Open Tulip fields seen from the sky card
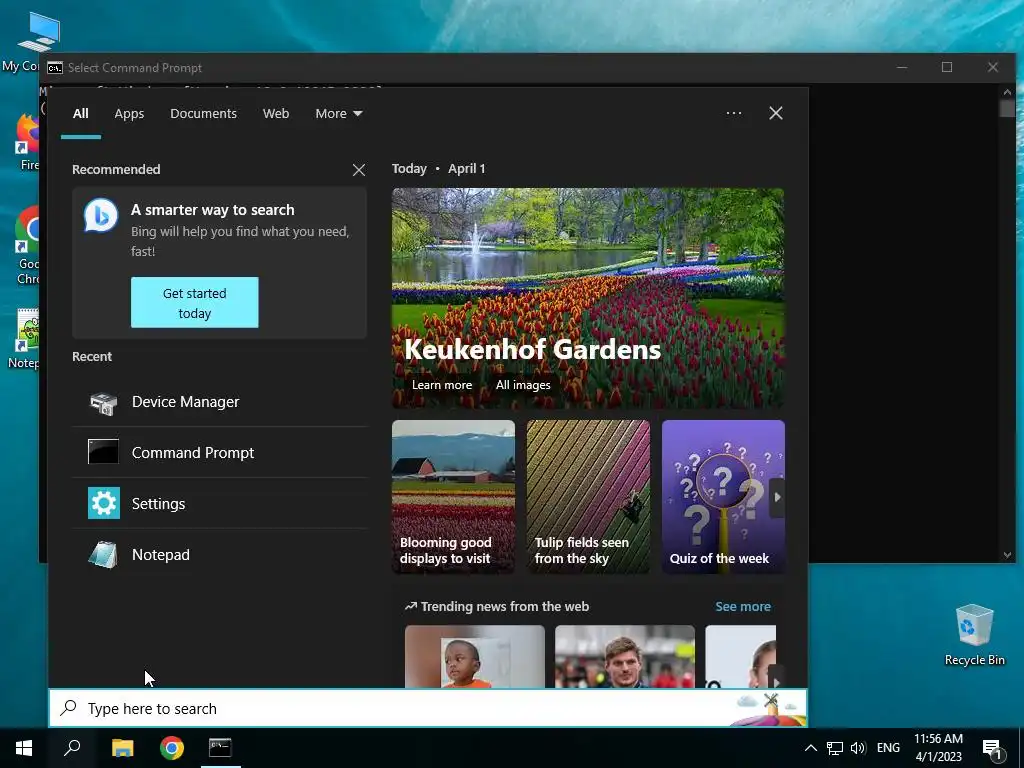Image resolution: width=1024 pixels, height=768 pixels. pos(588,497)
